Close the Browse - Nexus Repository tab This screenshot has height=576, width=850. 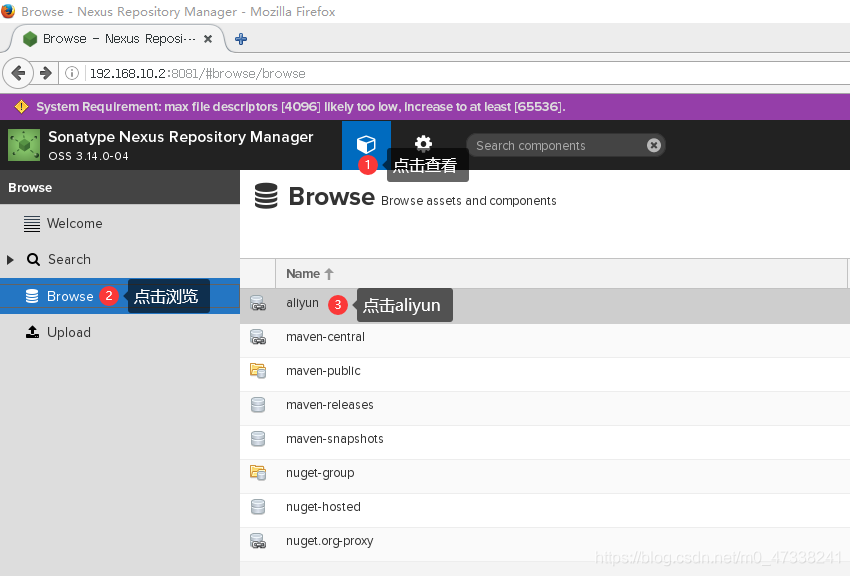coord(208,39)
